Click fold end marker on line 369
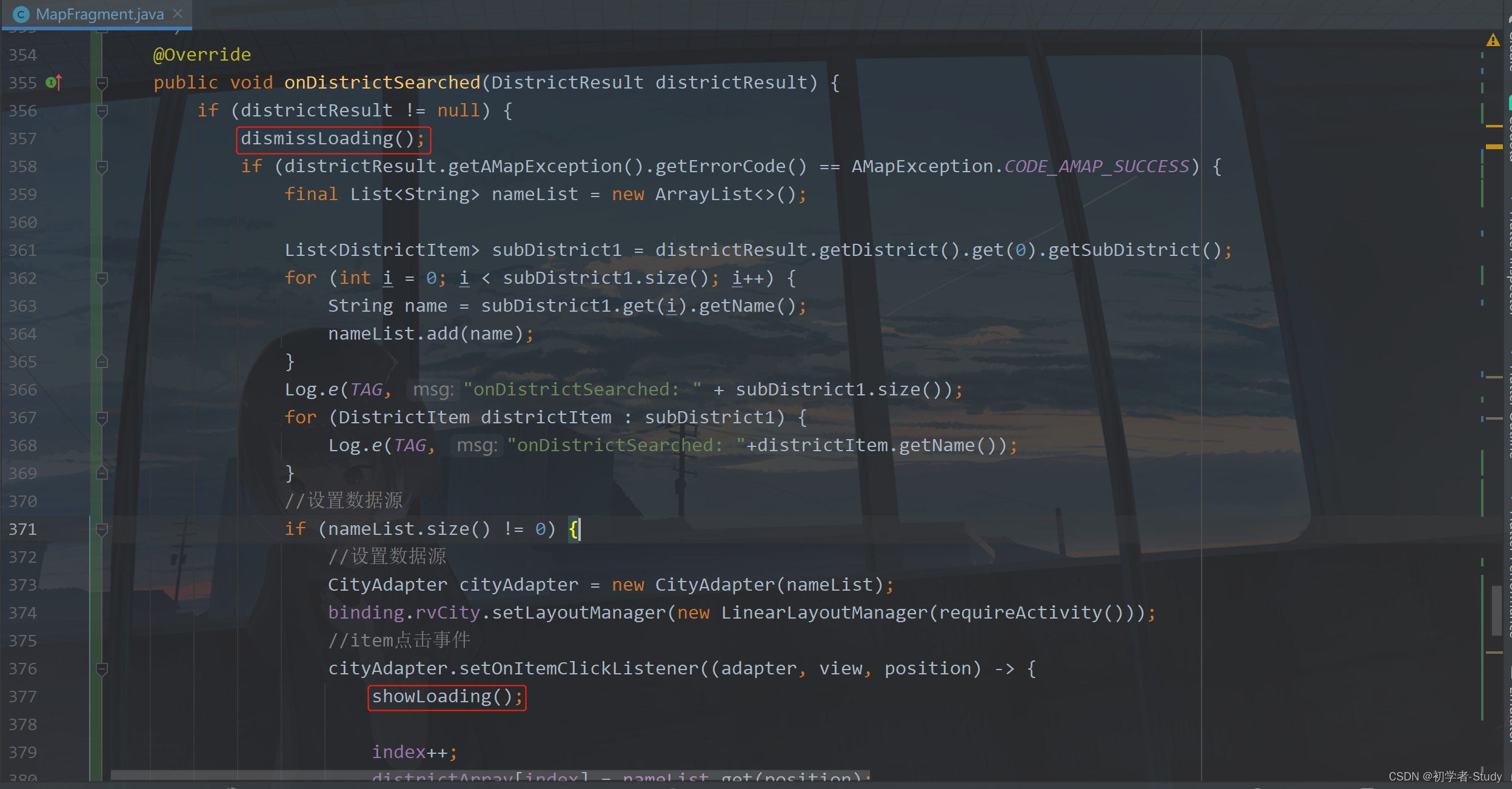1512x789 pixels. (x=102, y=473)
